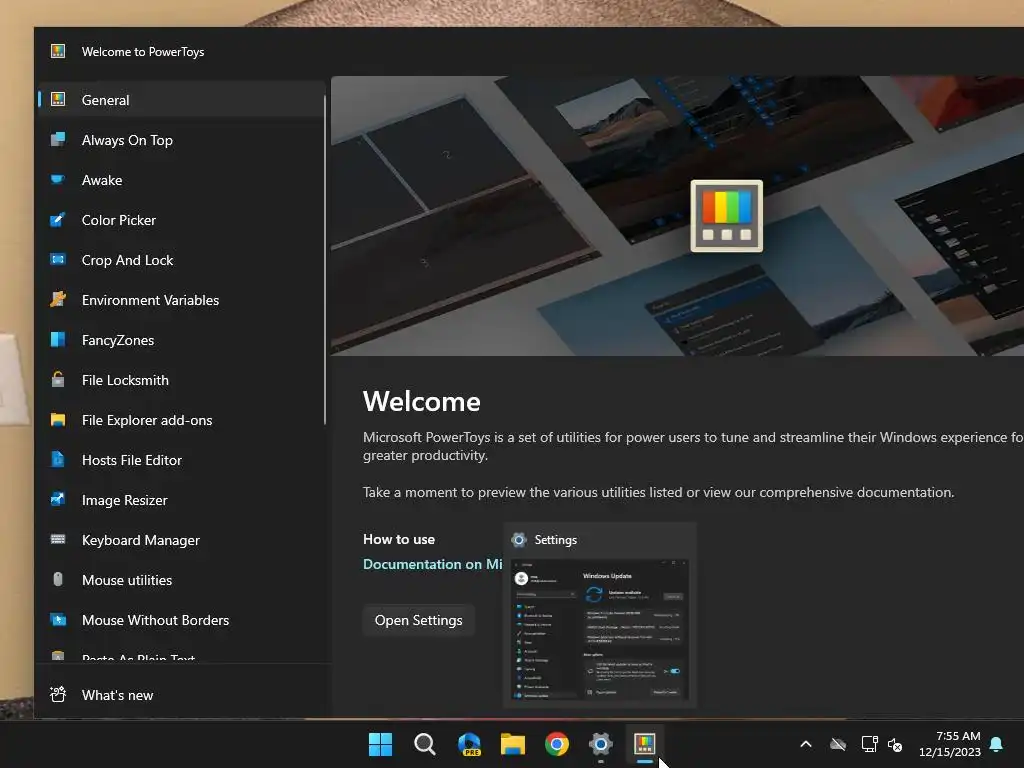Select the Mouse utilities entry
This screenshot has width=1024, height=768.
(x=181, y=580)
